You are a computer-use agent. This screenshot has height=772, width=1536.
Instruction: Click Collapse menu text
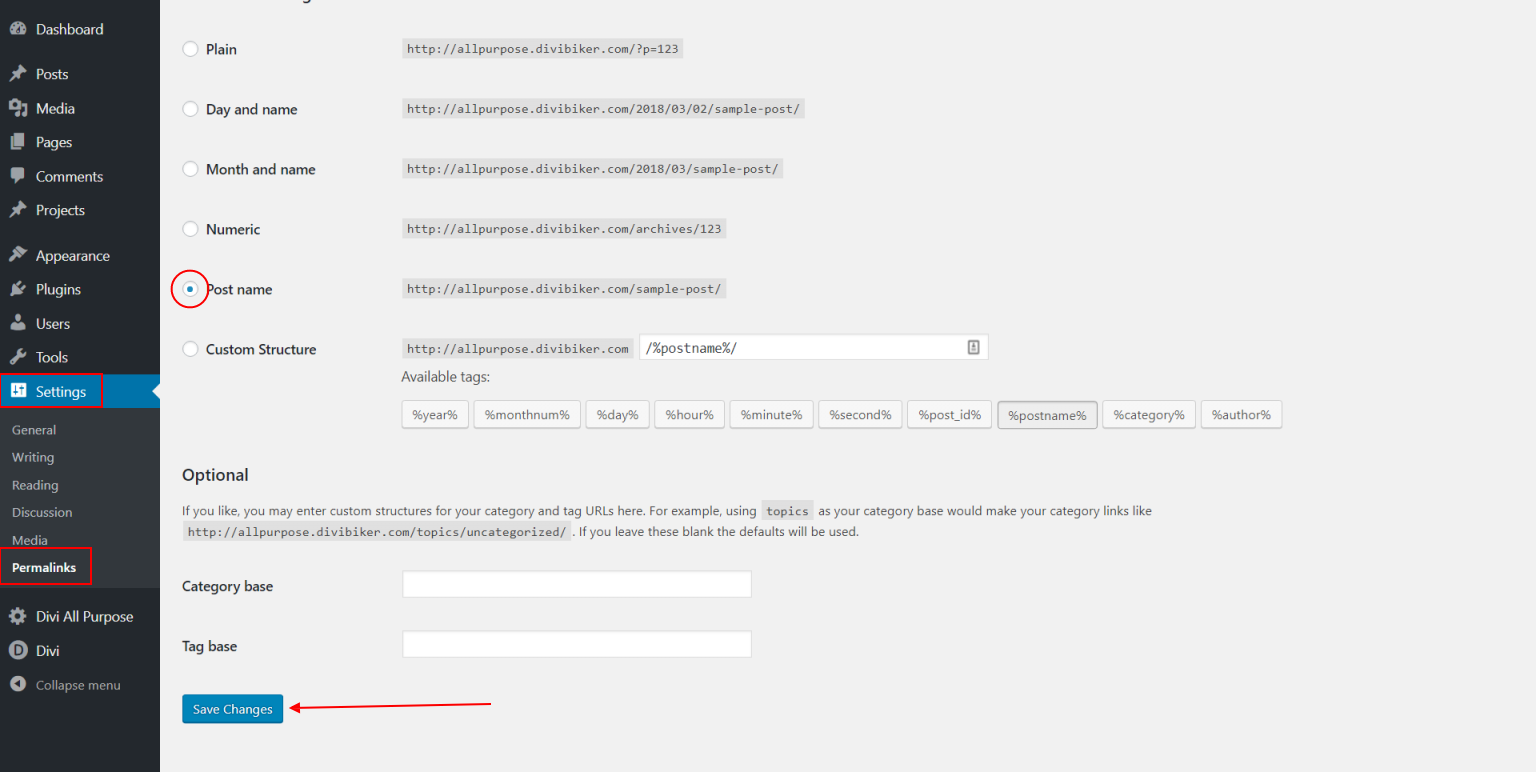78,685
